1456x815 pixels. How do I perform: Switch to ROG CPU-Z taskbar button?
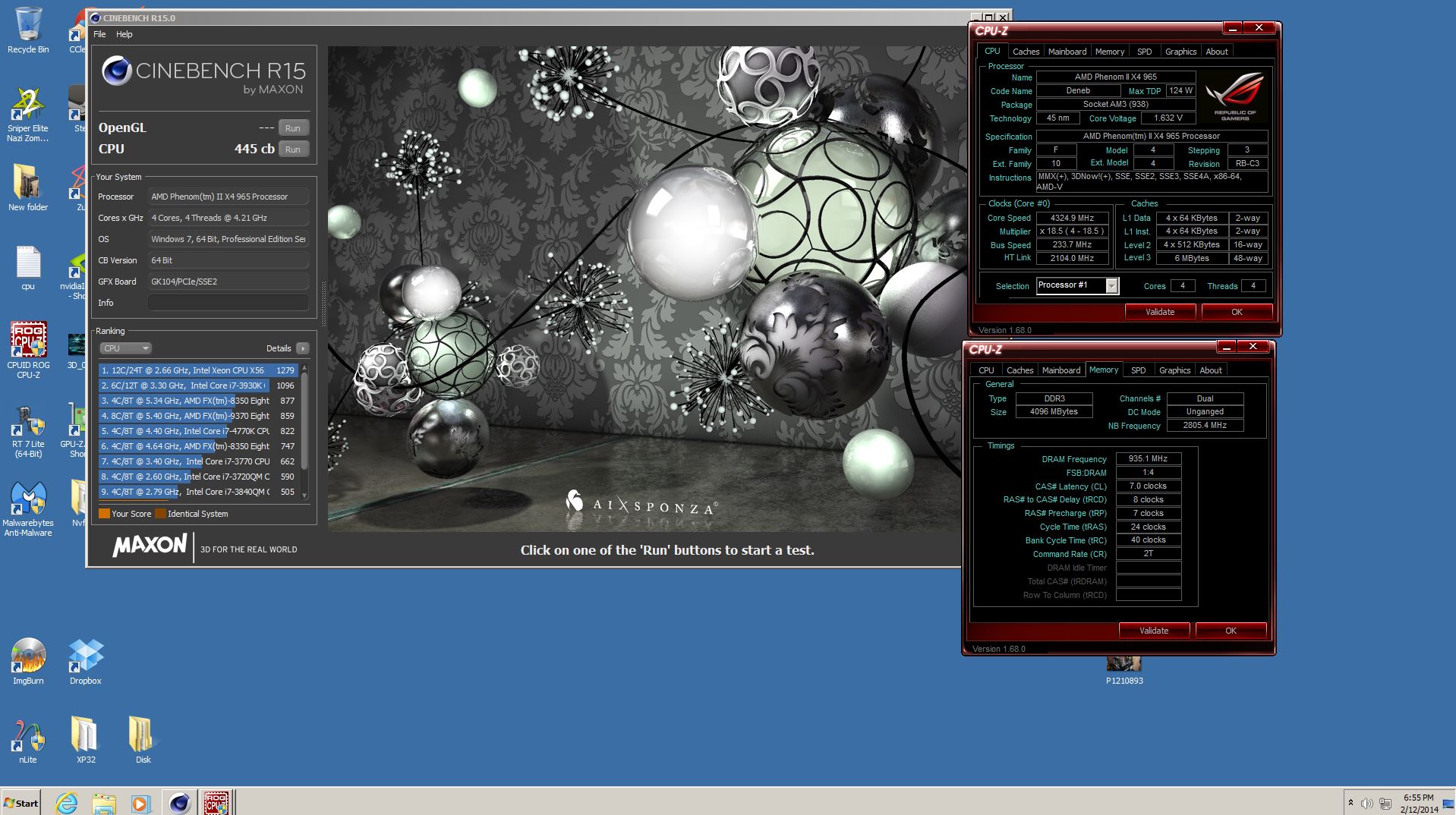click(x=216, y=803)
